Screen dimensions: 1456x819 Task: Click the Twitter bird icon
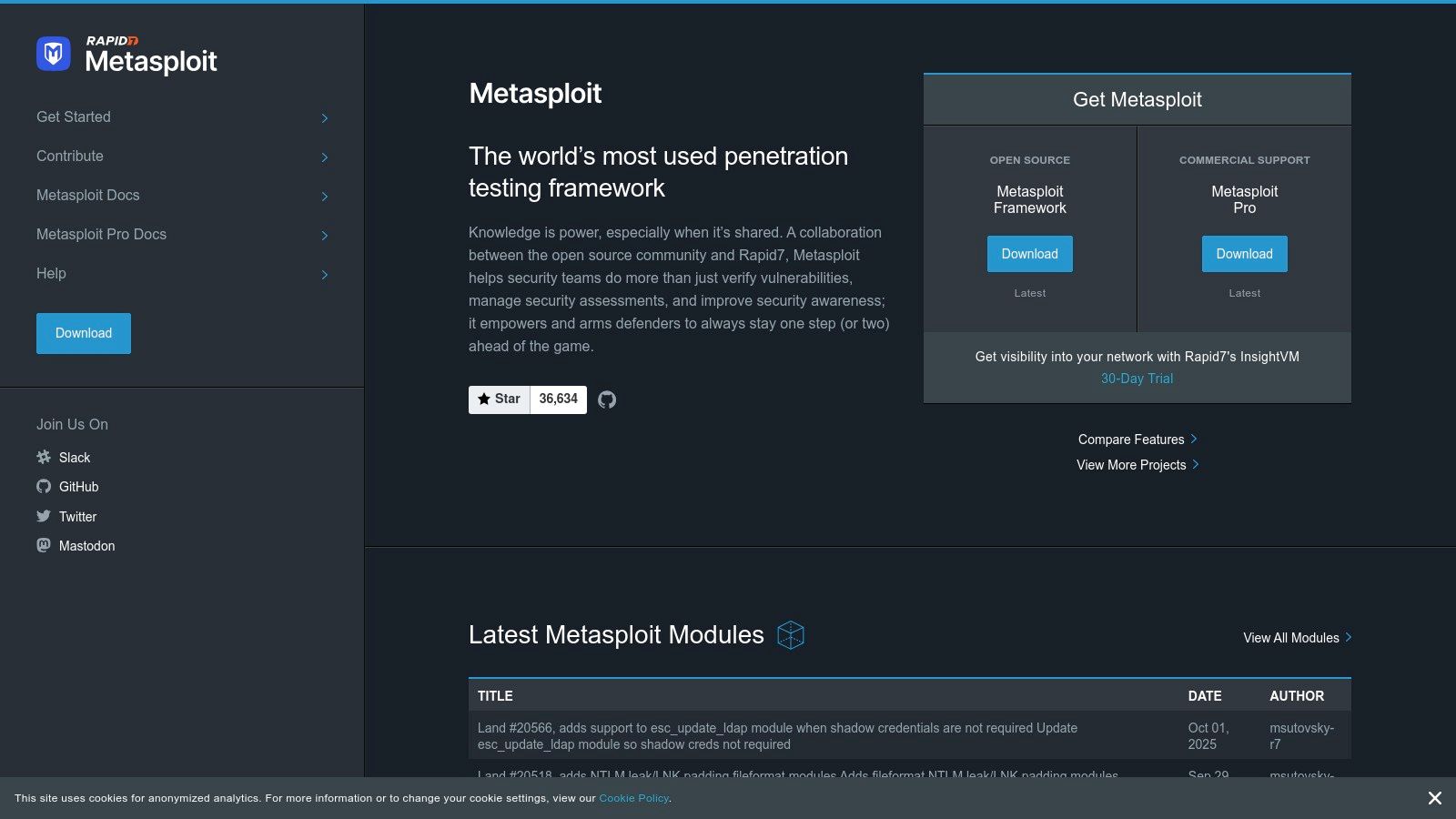tap(44, 516)
